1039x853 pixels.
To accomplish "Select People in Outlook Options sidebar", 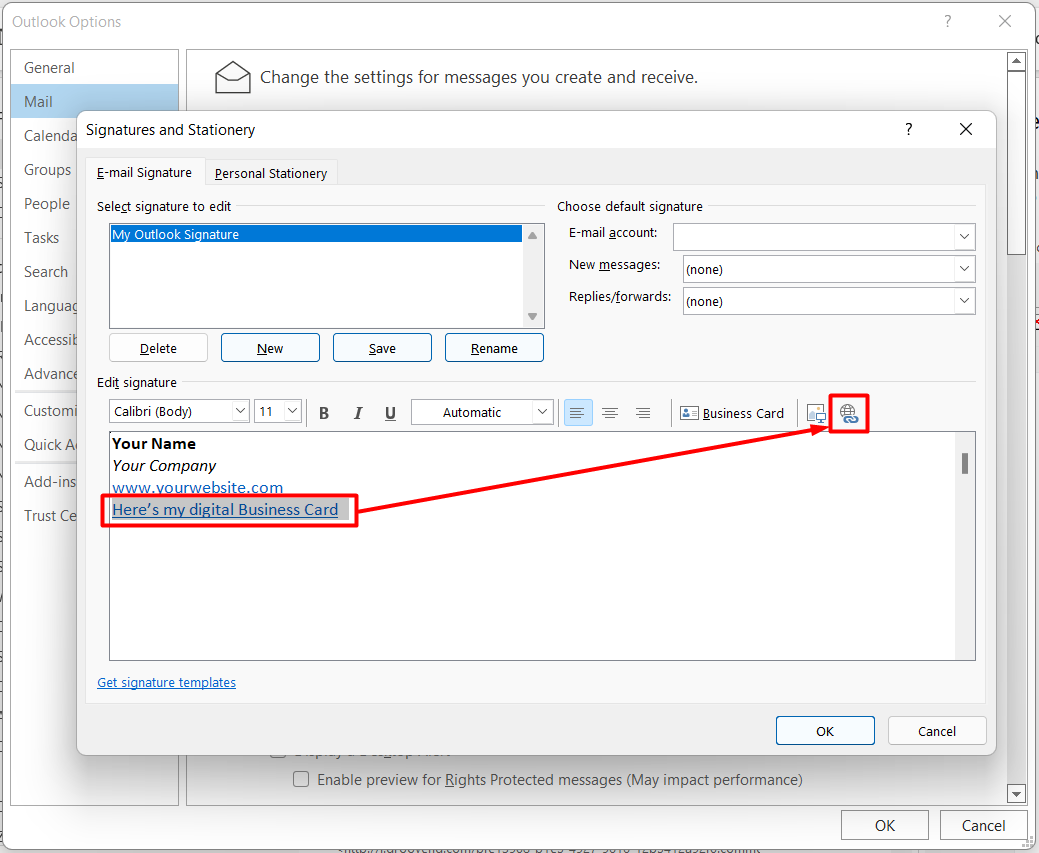I will (46, 203).
